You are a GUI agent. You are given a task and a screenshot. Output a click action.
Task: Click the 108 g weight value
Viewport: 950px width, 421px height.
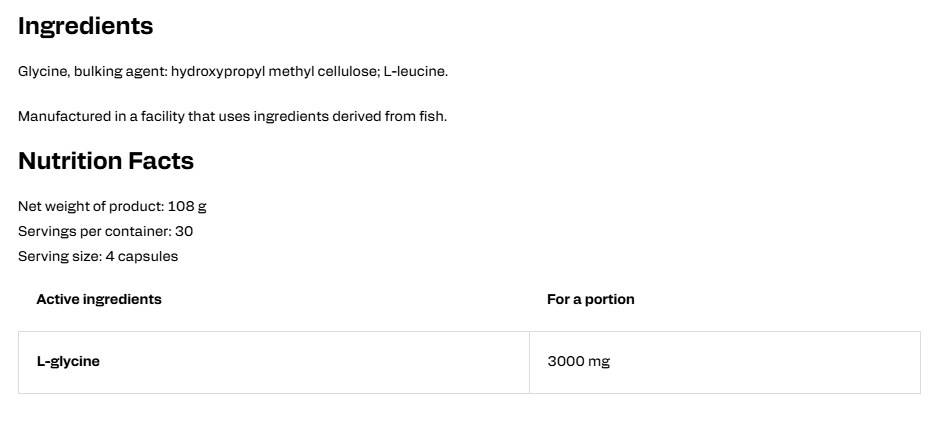click(x=187, y=207)
